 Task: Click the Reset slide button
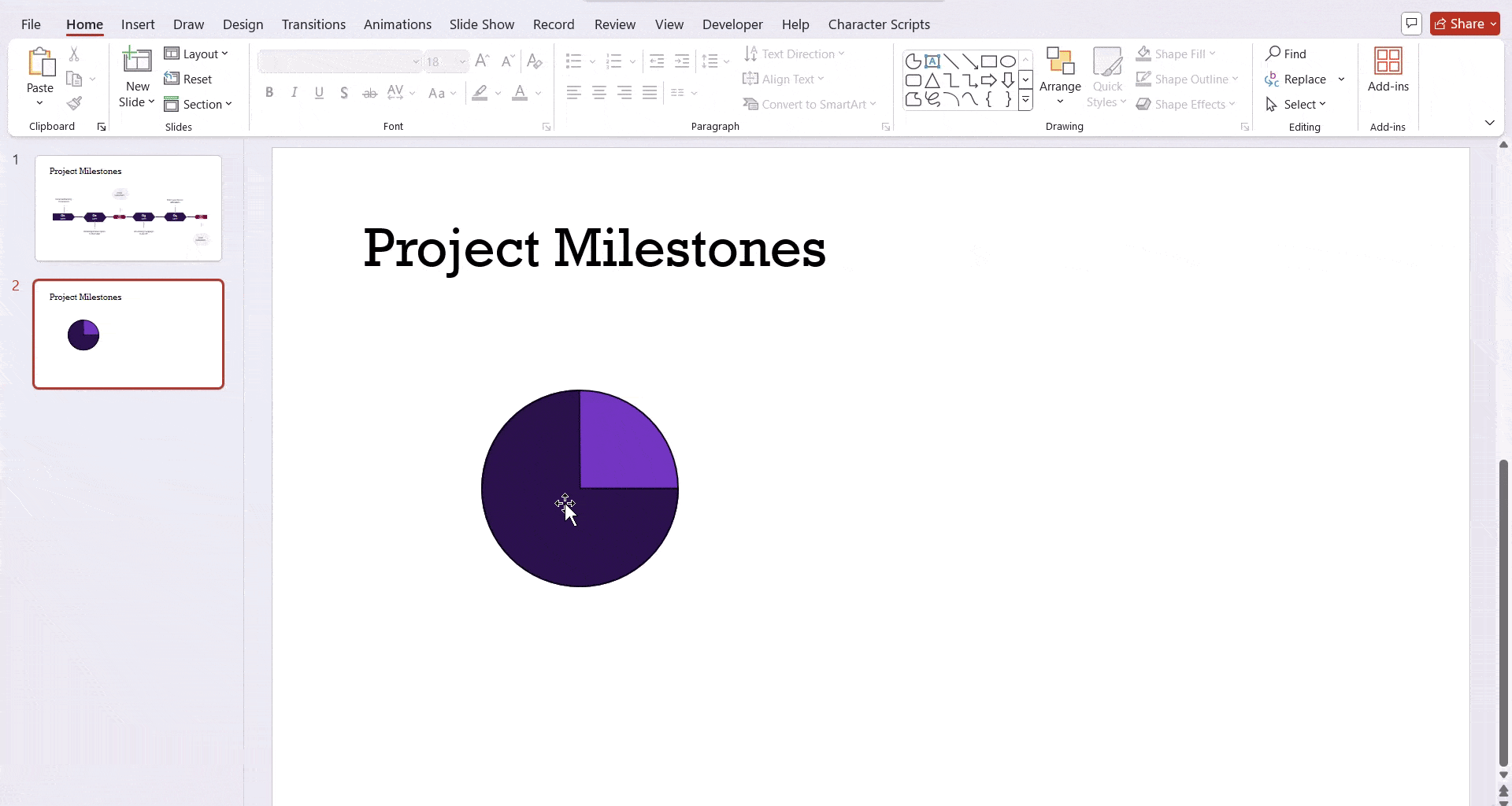[x=188, y=79]
